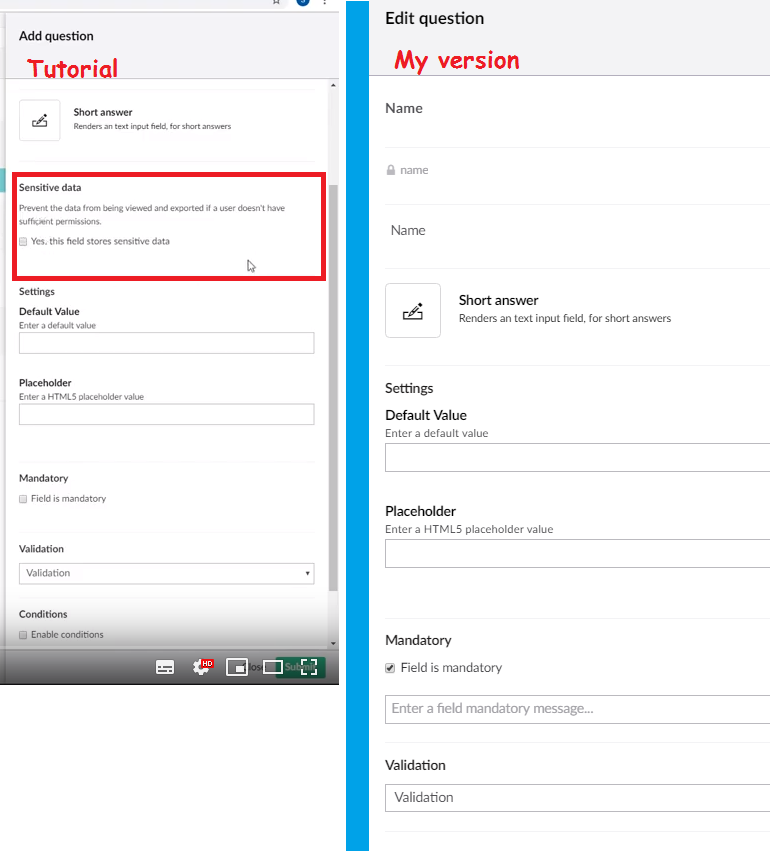Screen dimensions: 770x851
Task: Open video subtitles/captions control
Action: tap(165, 667)
